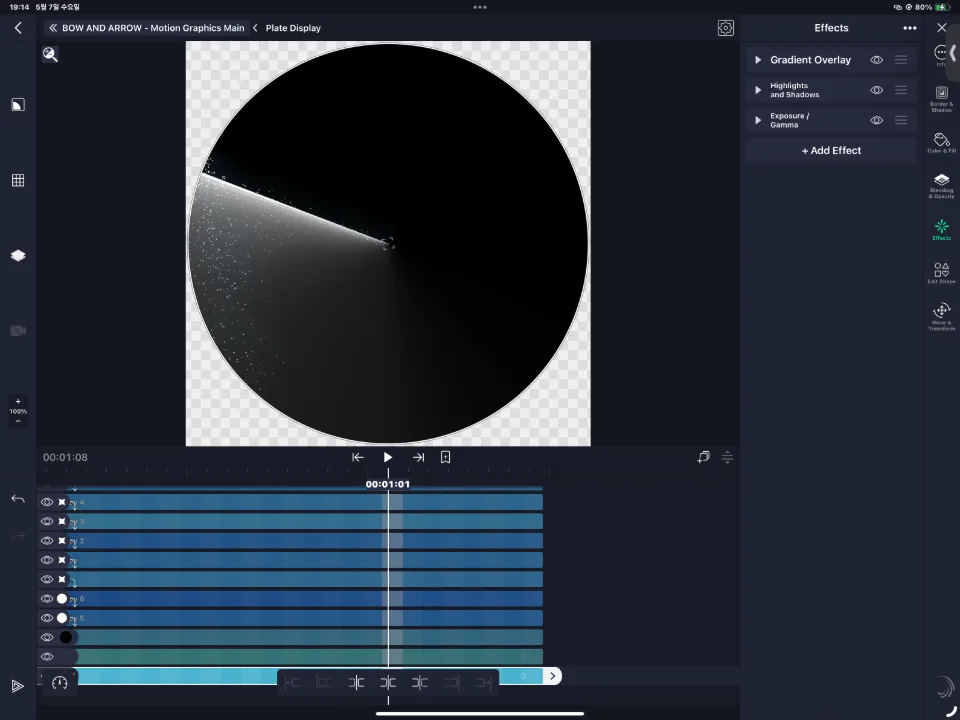Click the dimmed move-end-to-playhead icon

[484, 683]
